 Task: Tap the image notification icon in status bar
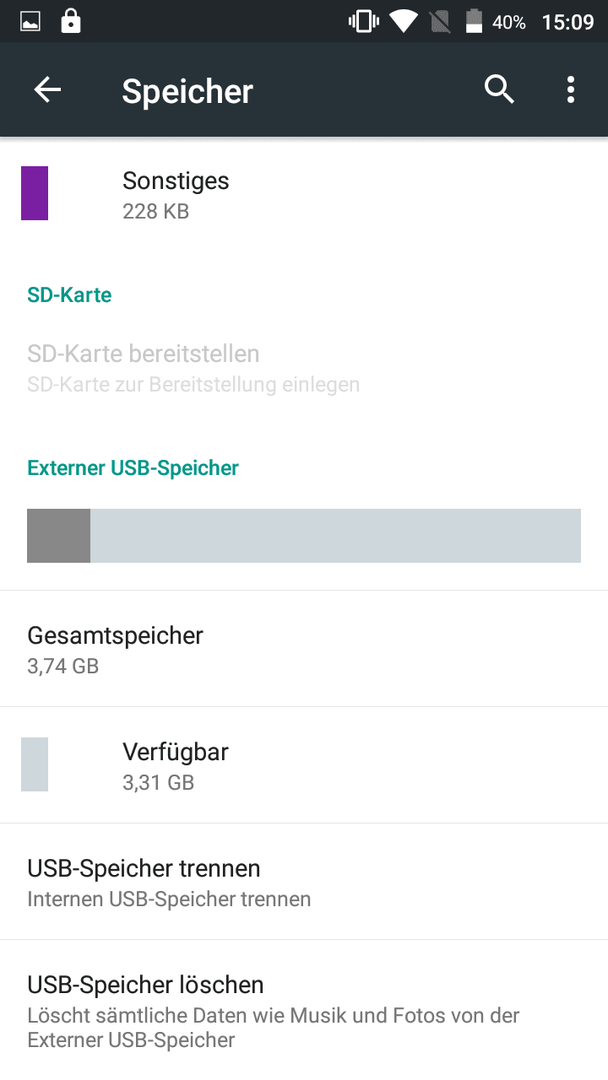tap(30, 22)
